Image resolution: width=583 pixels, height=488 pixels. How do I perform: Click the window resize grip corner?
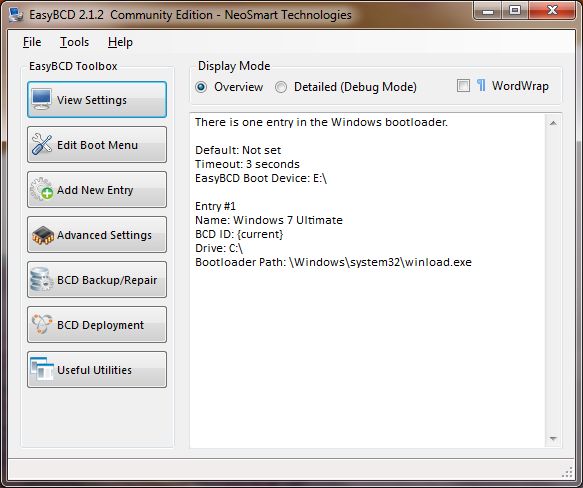tap(567, 472)
